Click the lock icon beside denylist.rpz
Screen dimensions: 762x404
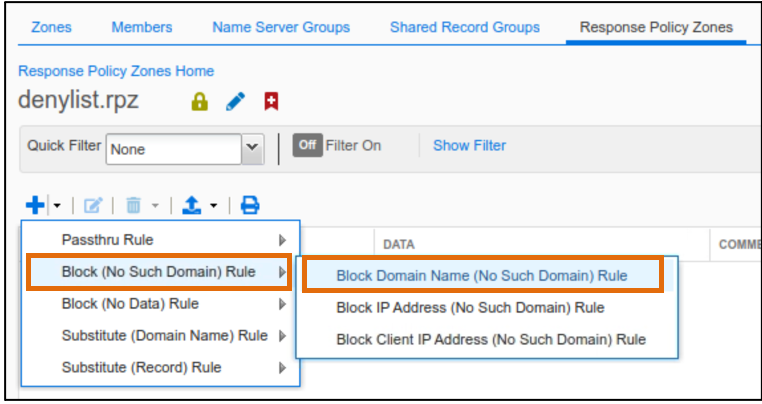(200, 102)
